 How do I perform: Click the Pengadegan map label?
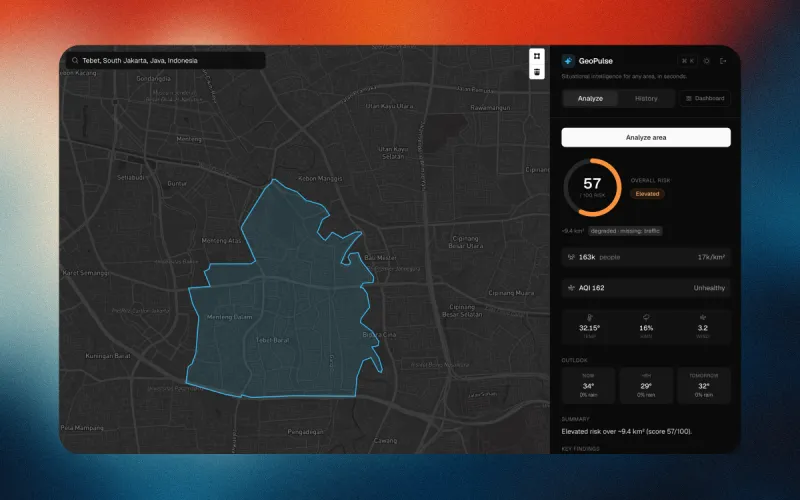tap(306, 432)
